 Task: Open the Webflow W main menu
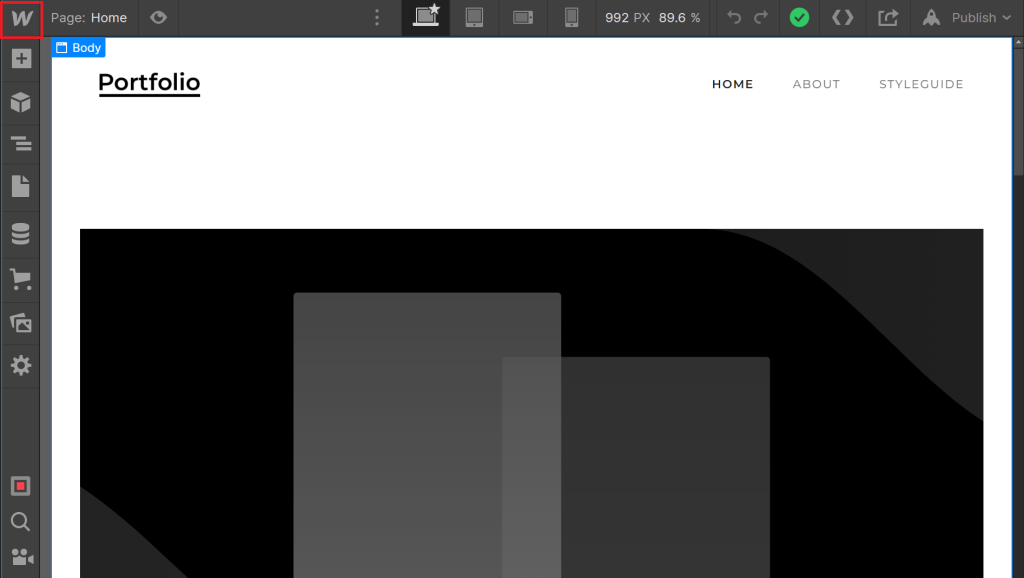click(x=21, y=18)
